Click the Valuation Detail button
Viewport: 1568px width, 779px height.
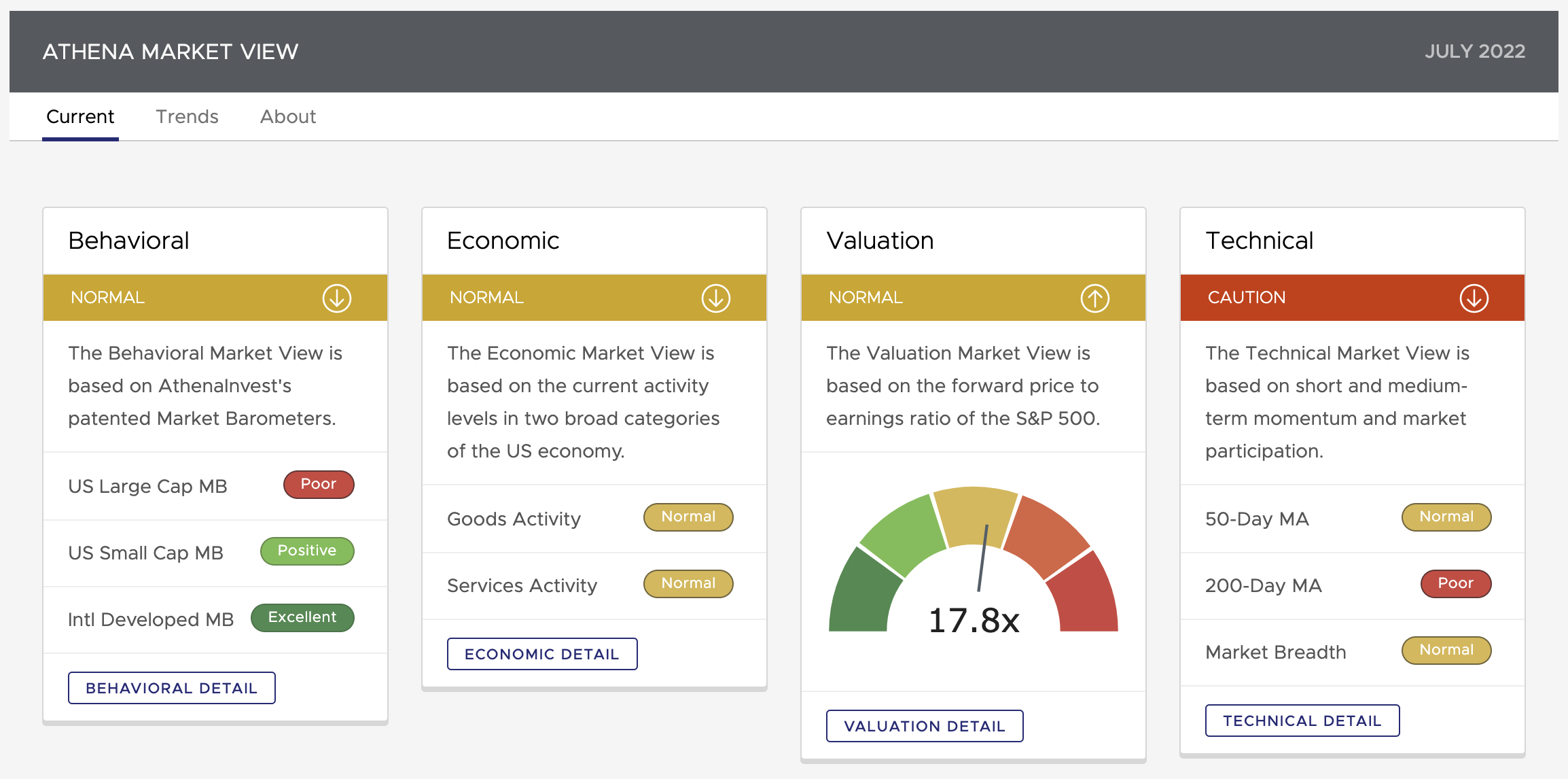point(925,726)
